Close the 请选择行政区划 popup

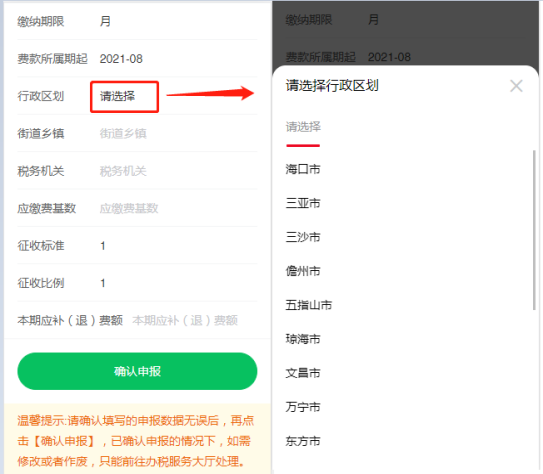point(516,86)
